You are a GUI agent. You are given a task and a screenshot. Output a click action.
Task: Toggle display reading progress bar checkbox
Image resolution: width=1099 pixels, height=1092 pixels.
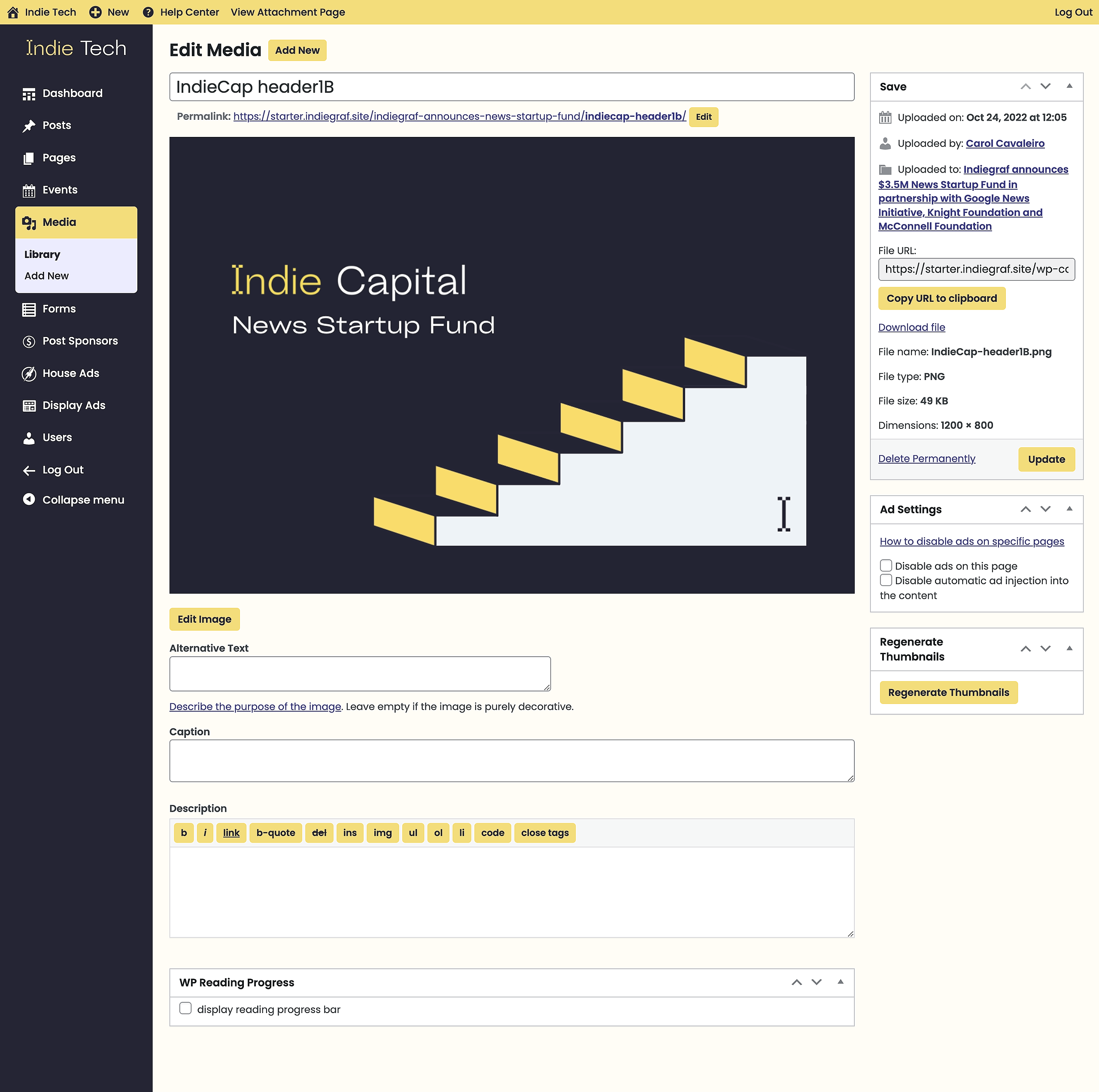pyautogui.click(x=185, y=1008)
